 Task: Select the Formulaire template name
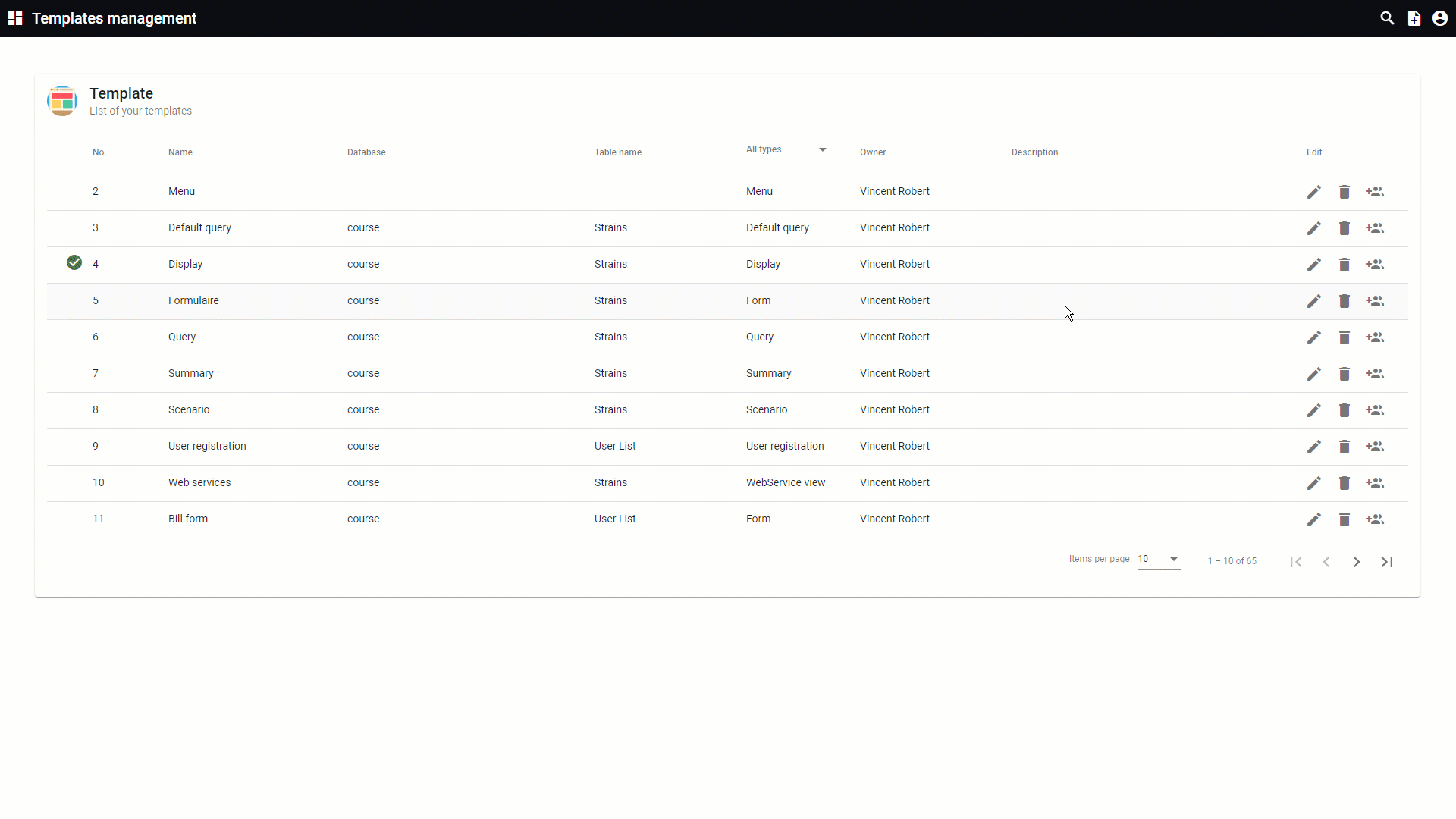193,301
